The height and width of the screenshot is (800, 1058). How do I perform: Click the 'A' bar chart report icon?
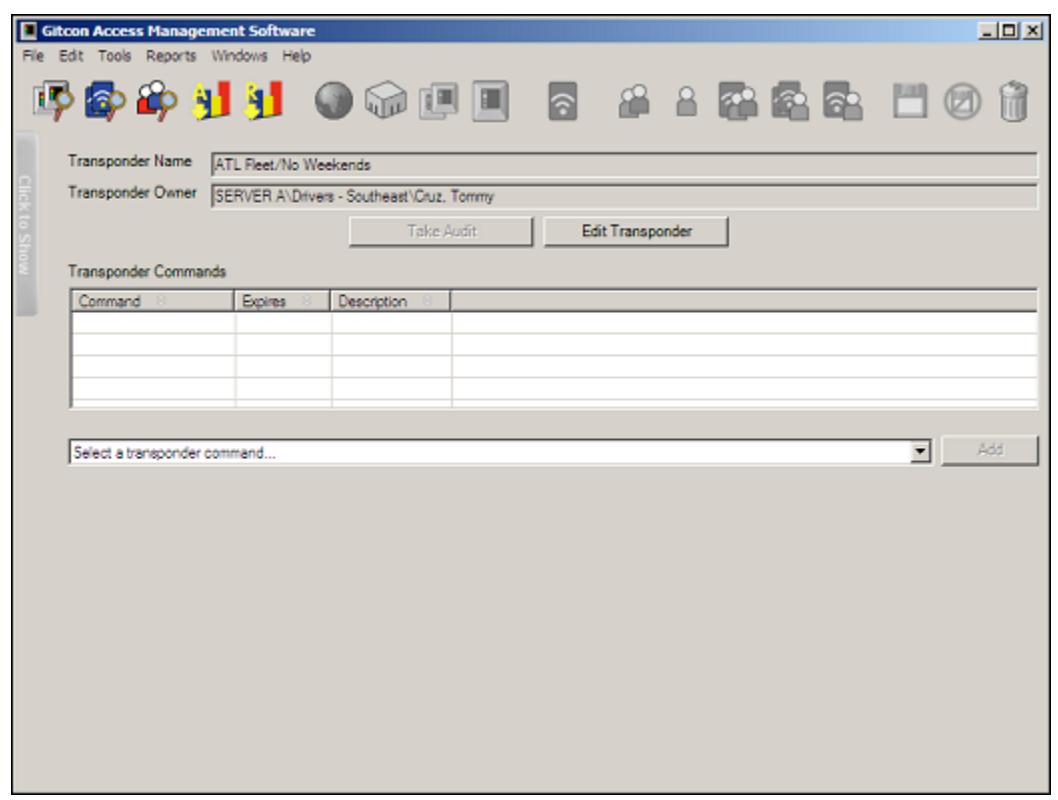211,101
